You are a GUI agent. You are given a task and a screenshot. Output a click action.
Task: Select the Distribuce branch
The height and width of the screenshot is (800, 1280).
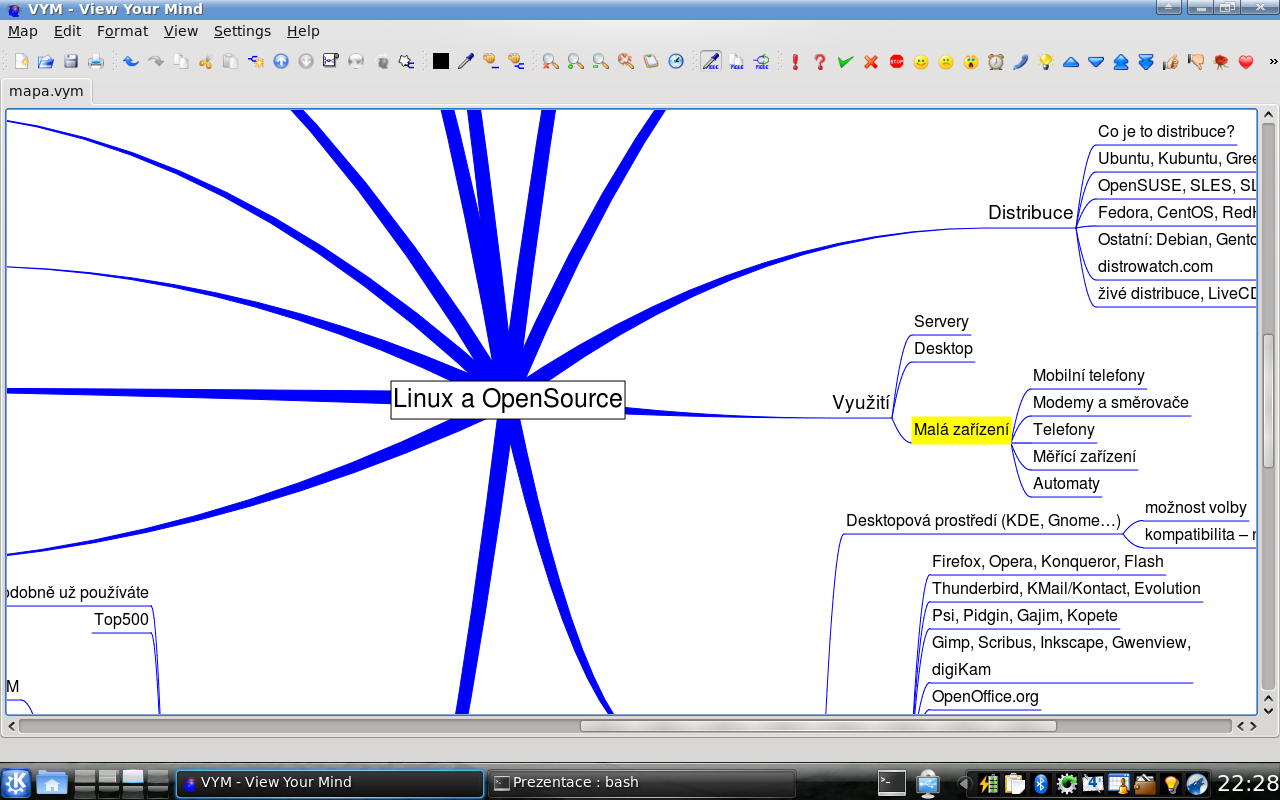coord(1030,212)
